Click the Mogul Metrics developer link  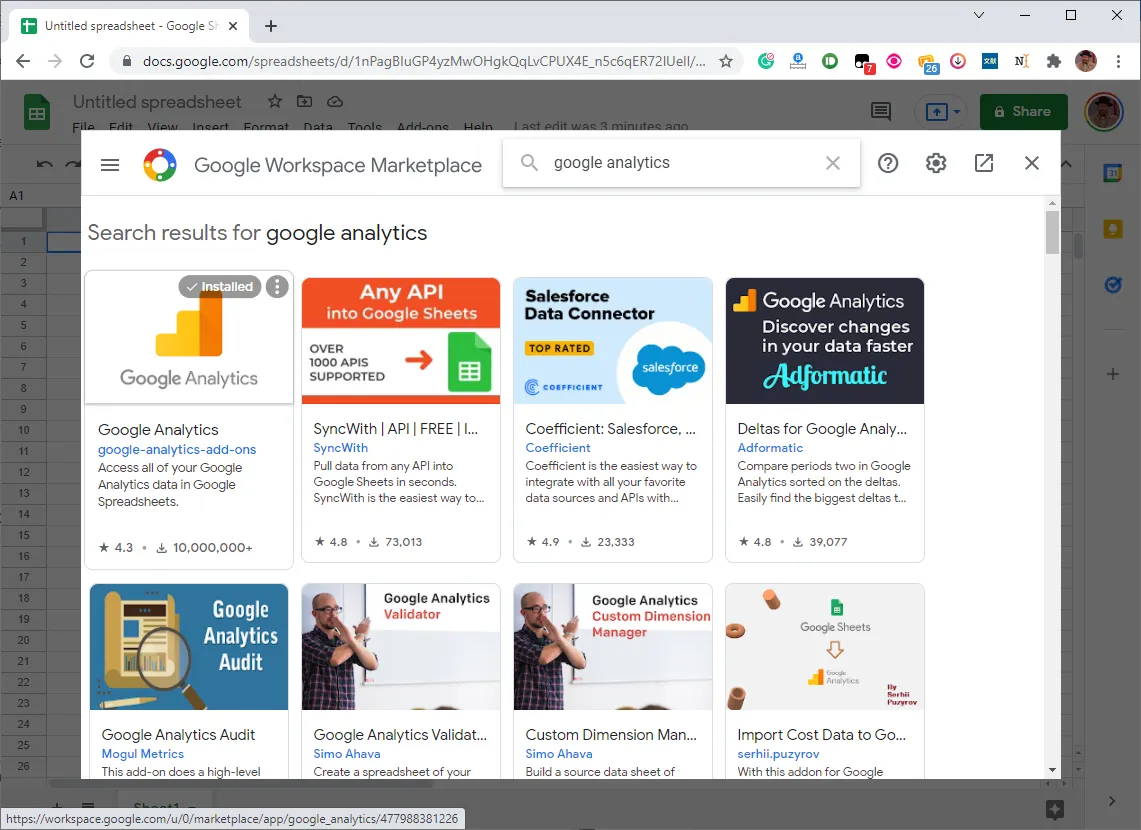click(143, 754)
